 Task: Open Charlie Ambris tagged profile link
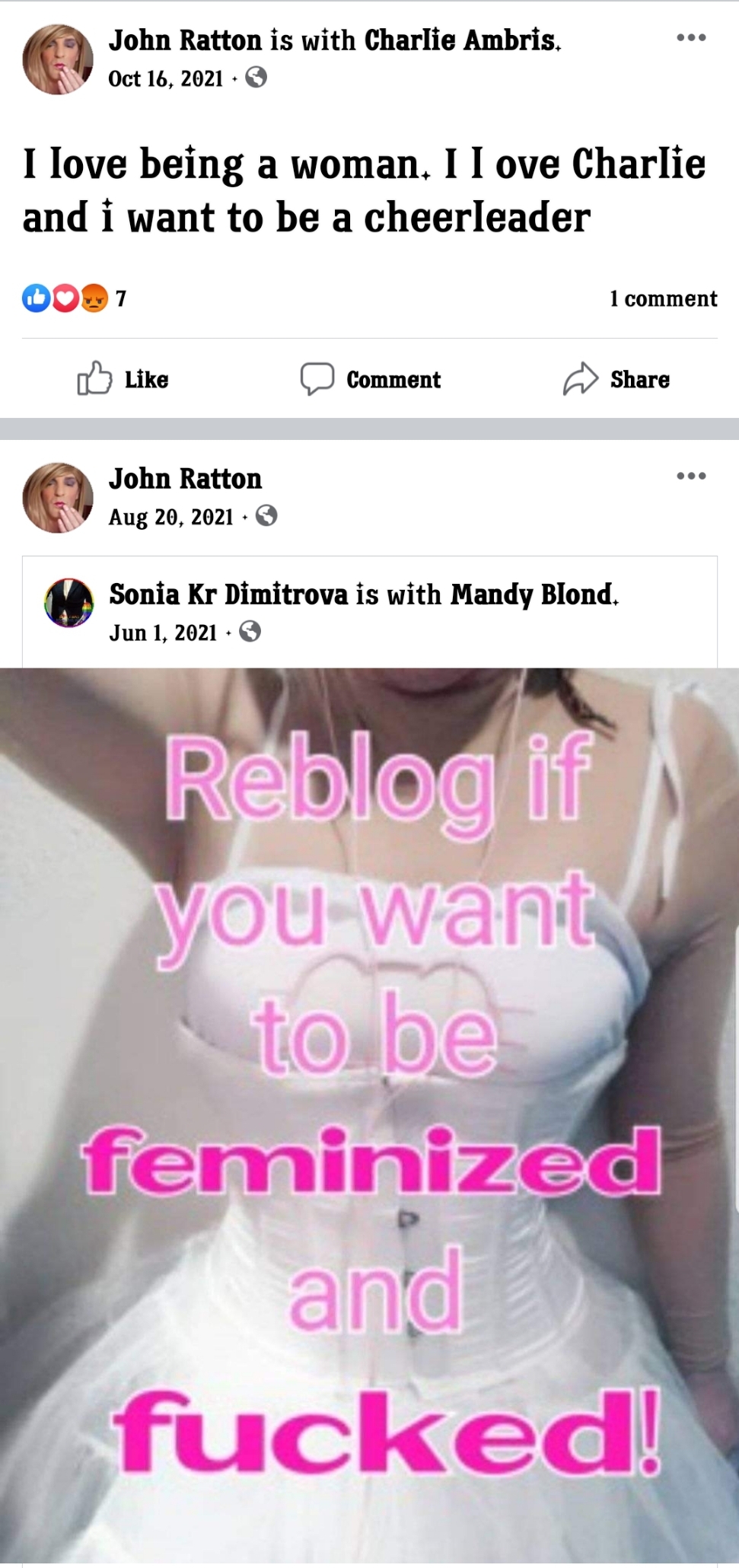(462, 40)
